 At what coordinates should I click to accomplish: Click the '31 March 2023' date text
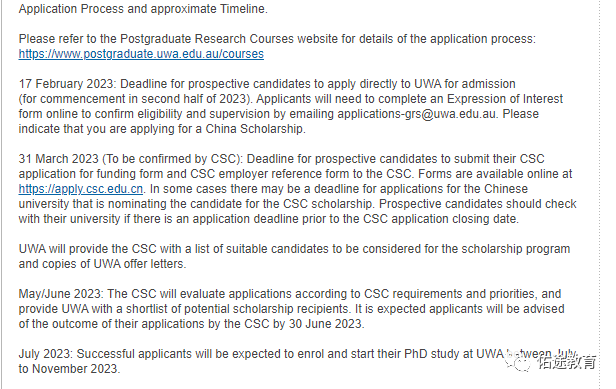pos(59,159)
